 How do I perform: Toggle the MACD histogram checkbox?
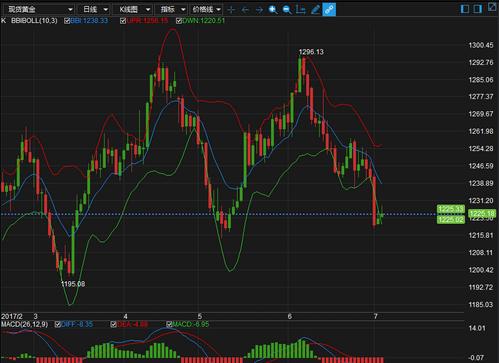click(169, 324)
